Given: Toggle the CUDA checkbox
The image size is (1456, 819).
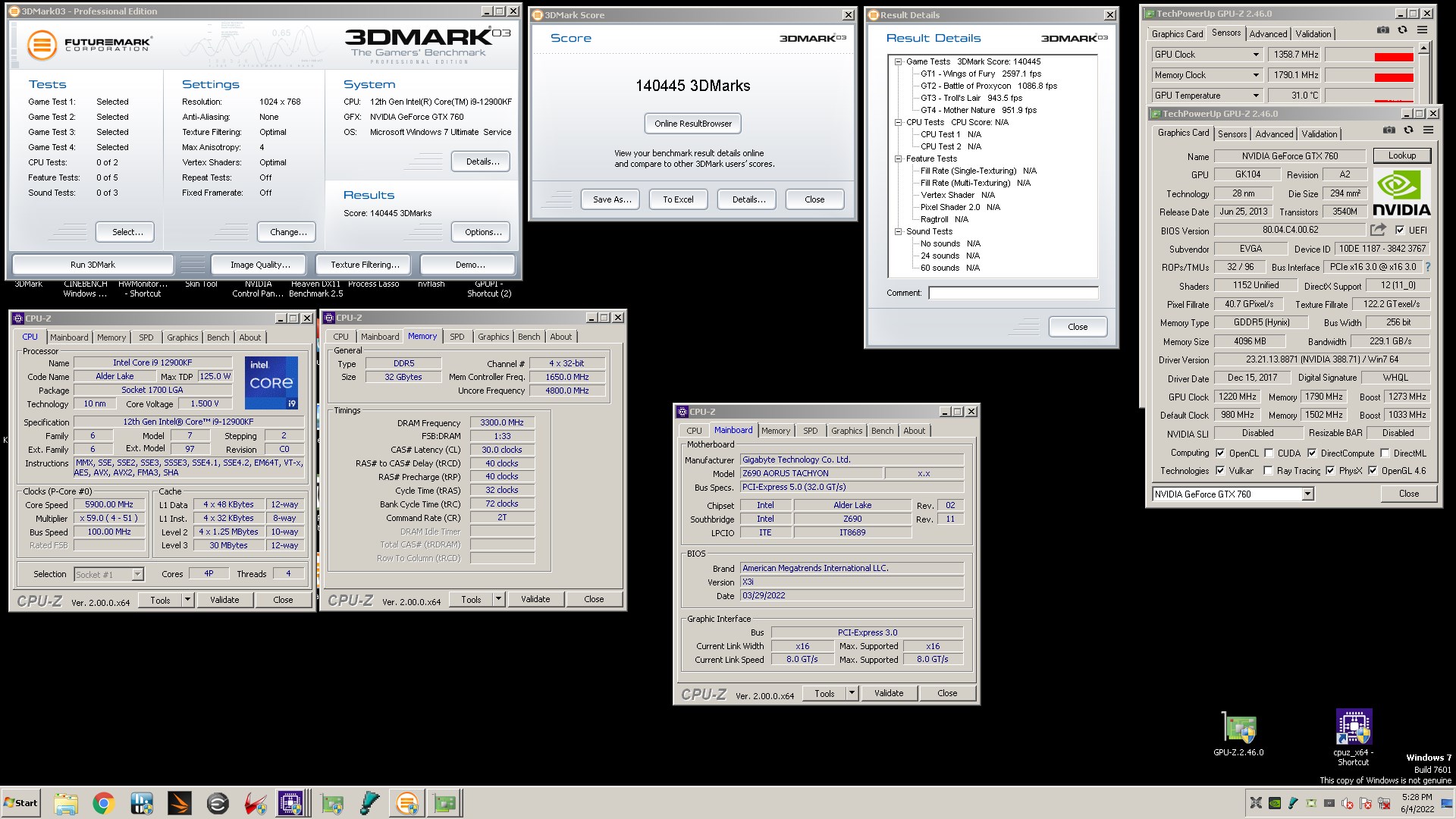Looking at the screenshot, I should point(1268,453).
